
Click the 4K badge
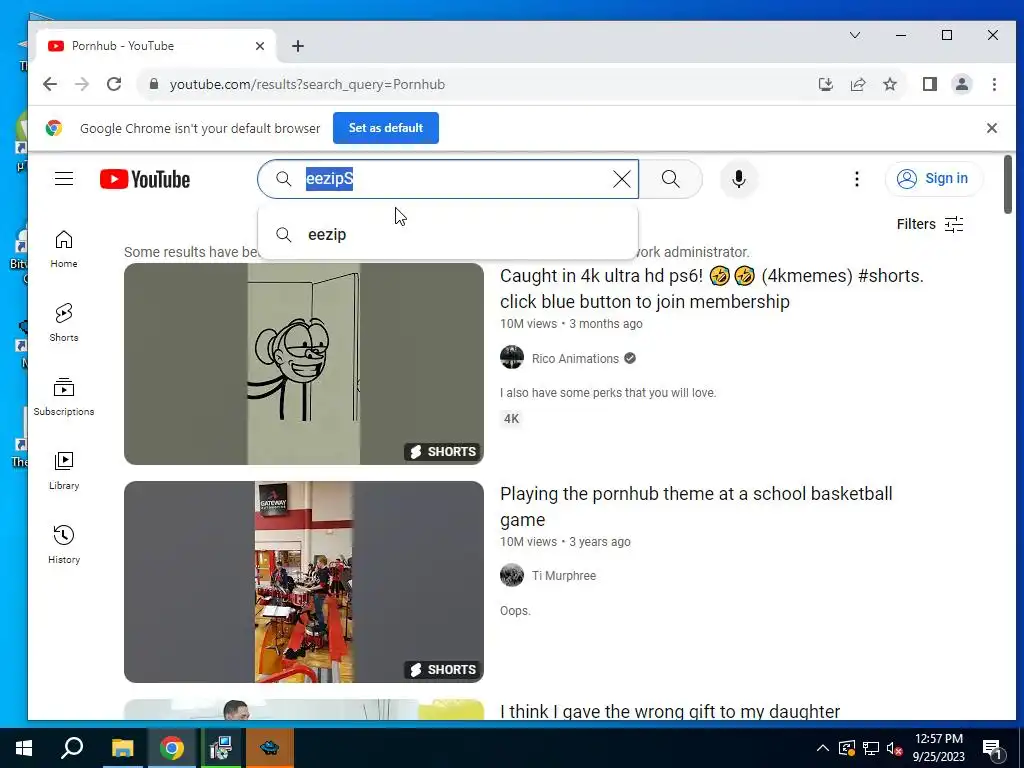[x=511, y=419]
